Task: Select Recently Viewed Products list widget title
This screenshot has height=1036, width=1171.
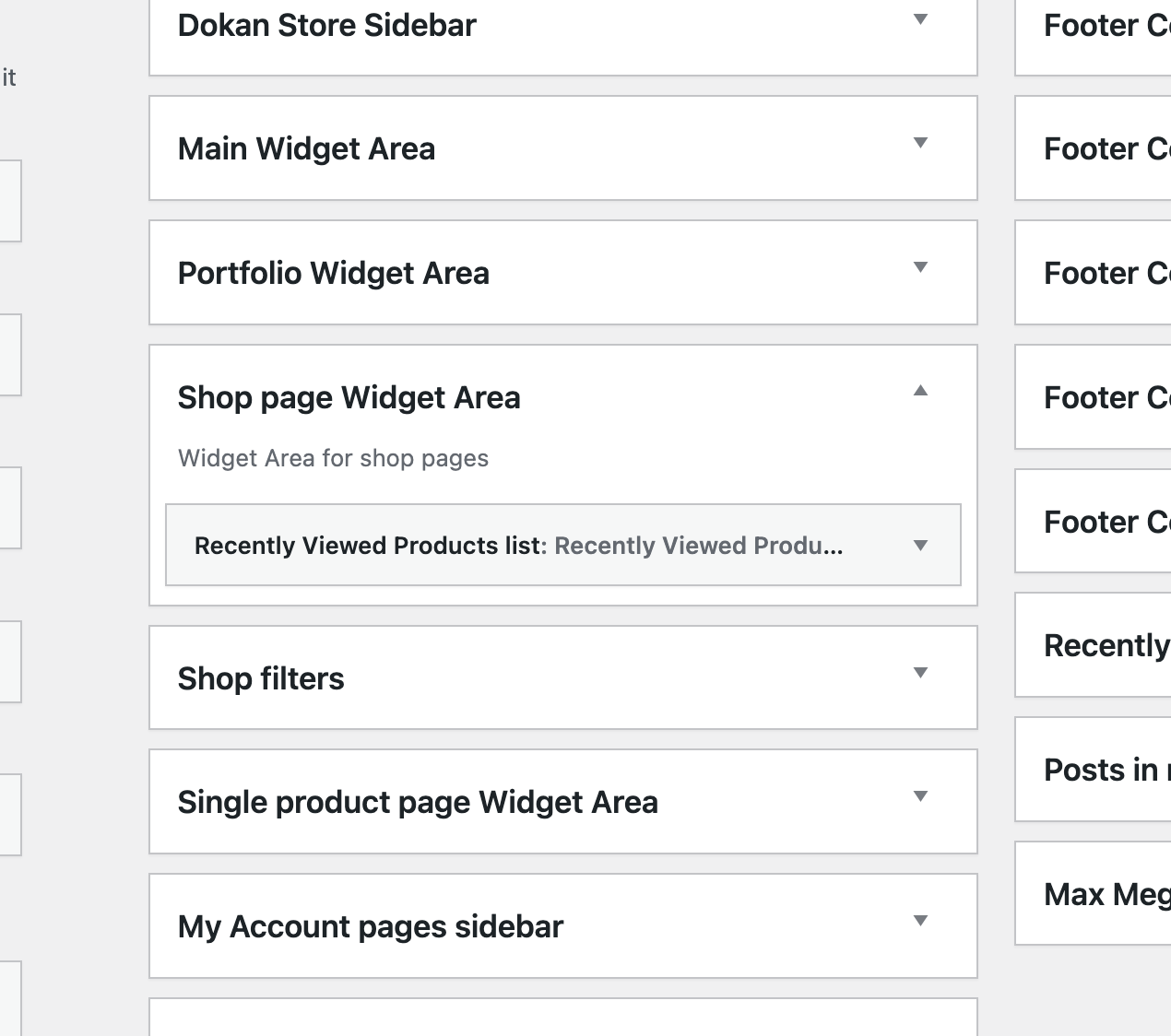Action: [x=517, y=546]
